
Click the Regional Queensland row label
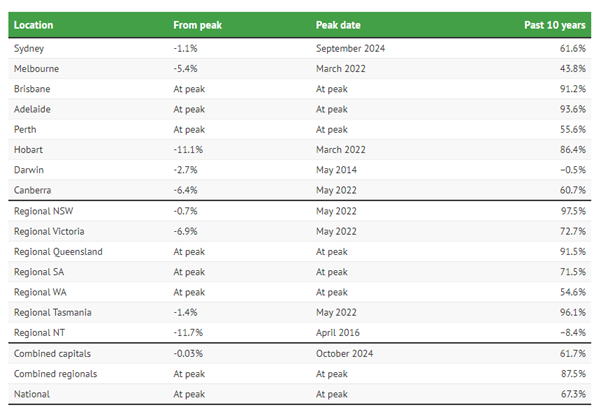(58, 252)
